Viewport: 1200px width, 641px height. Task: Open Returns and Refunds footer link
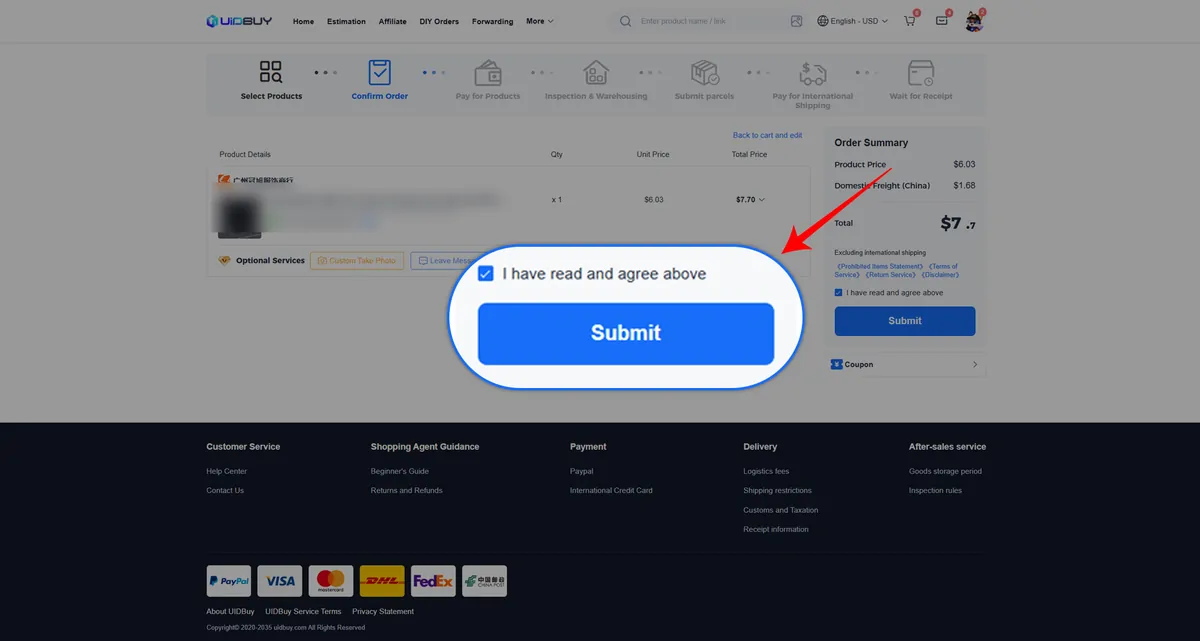(407, 490)
